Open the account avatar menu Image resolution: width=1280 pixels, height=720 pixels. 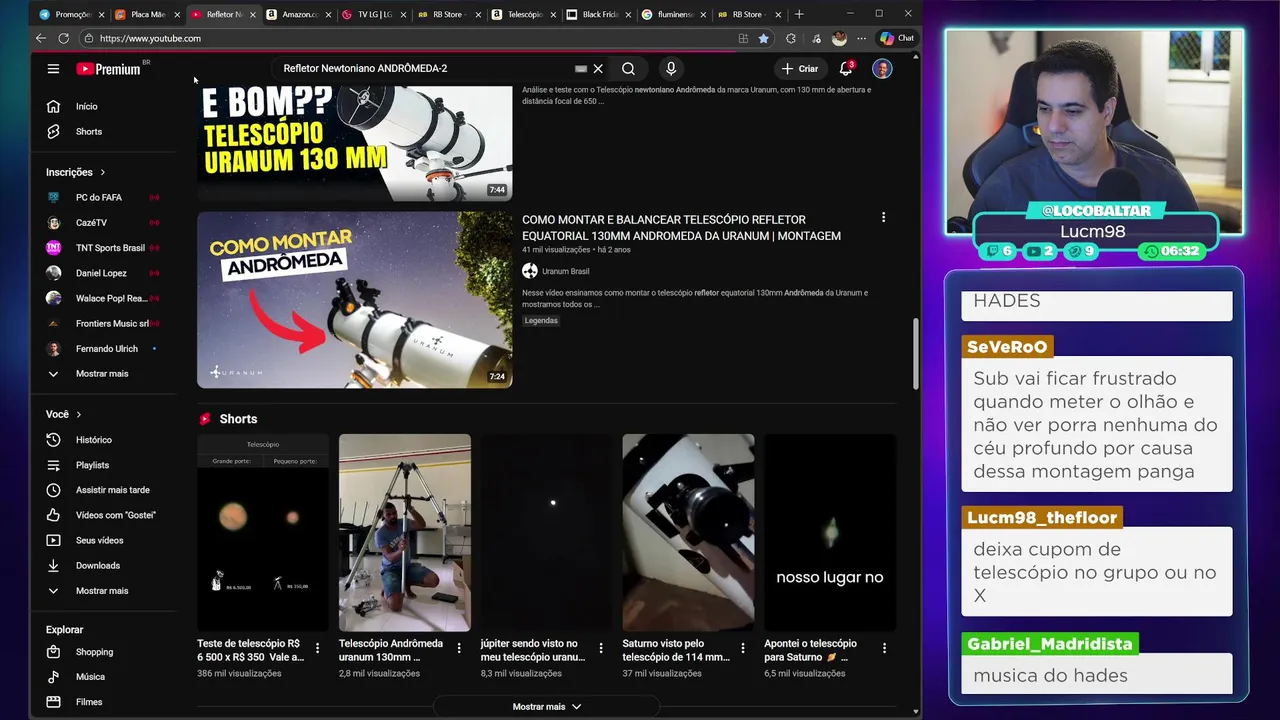[x=882, y=69]
